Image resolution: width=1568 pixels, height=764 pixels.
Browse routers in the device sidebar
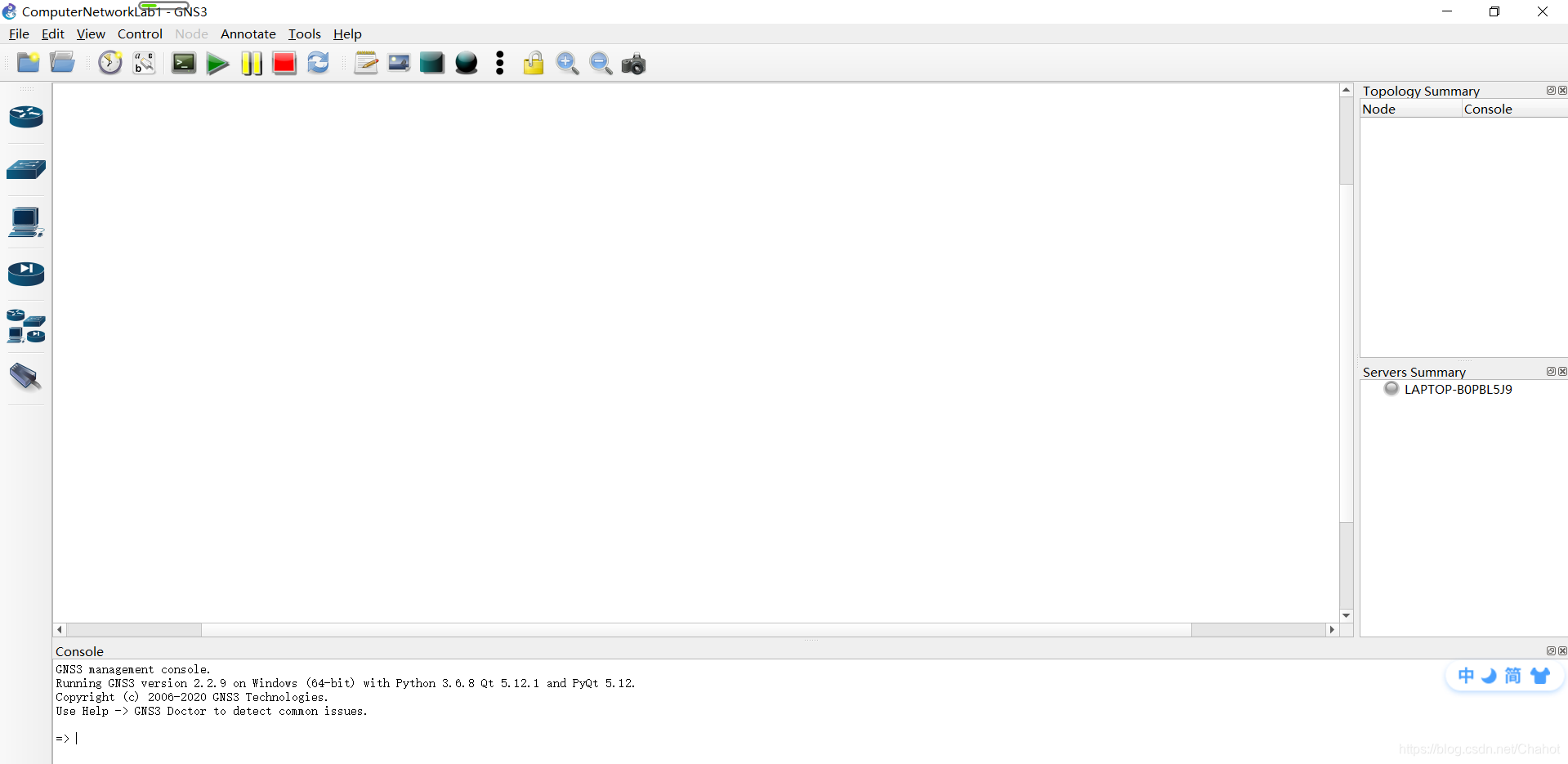(26, 117)
